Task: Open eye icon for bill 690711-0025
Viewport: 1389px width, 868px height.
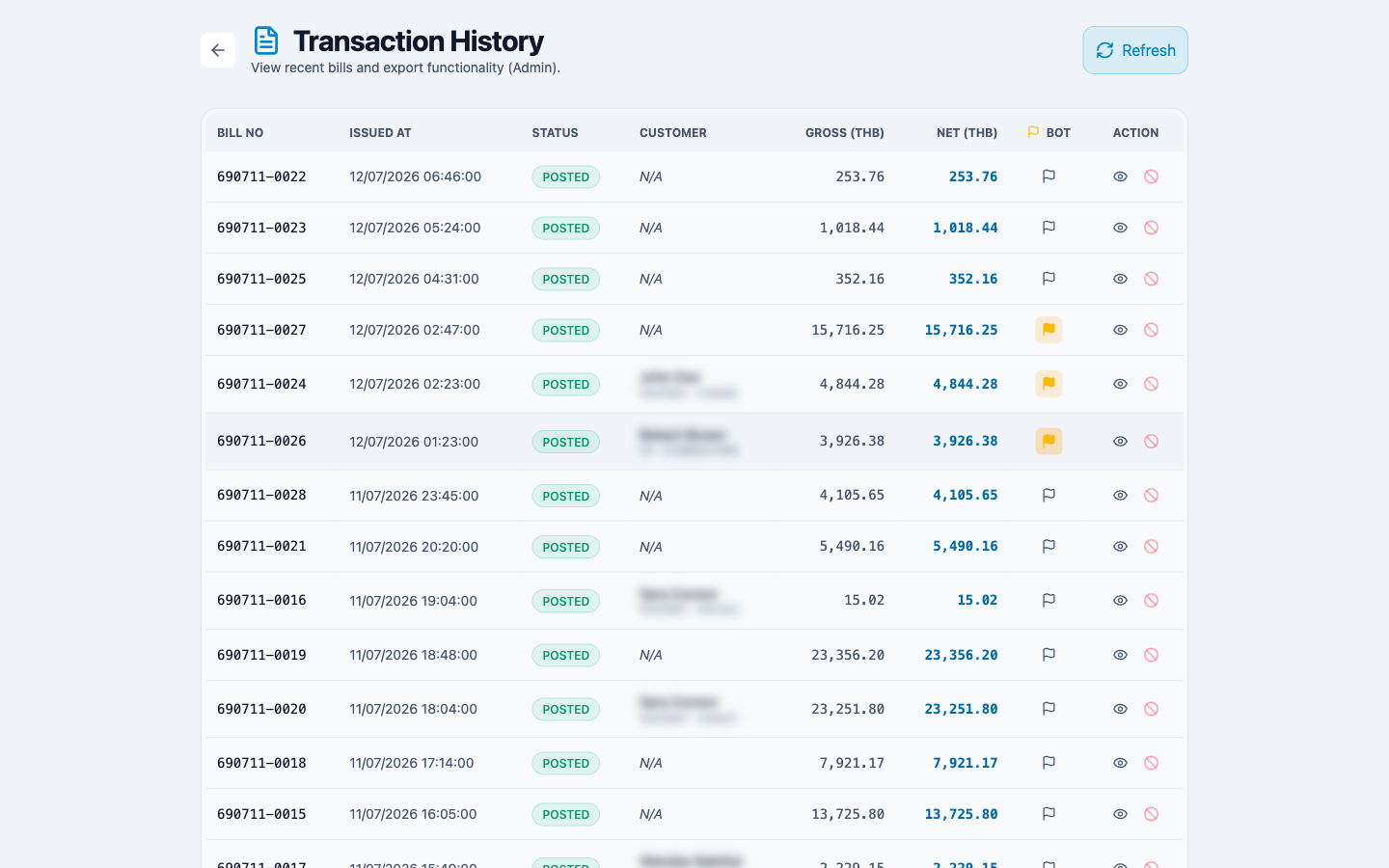Action: (1120, 279)
